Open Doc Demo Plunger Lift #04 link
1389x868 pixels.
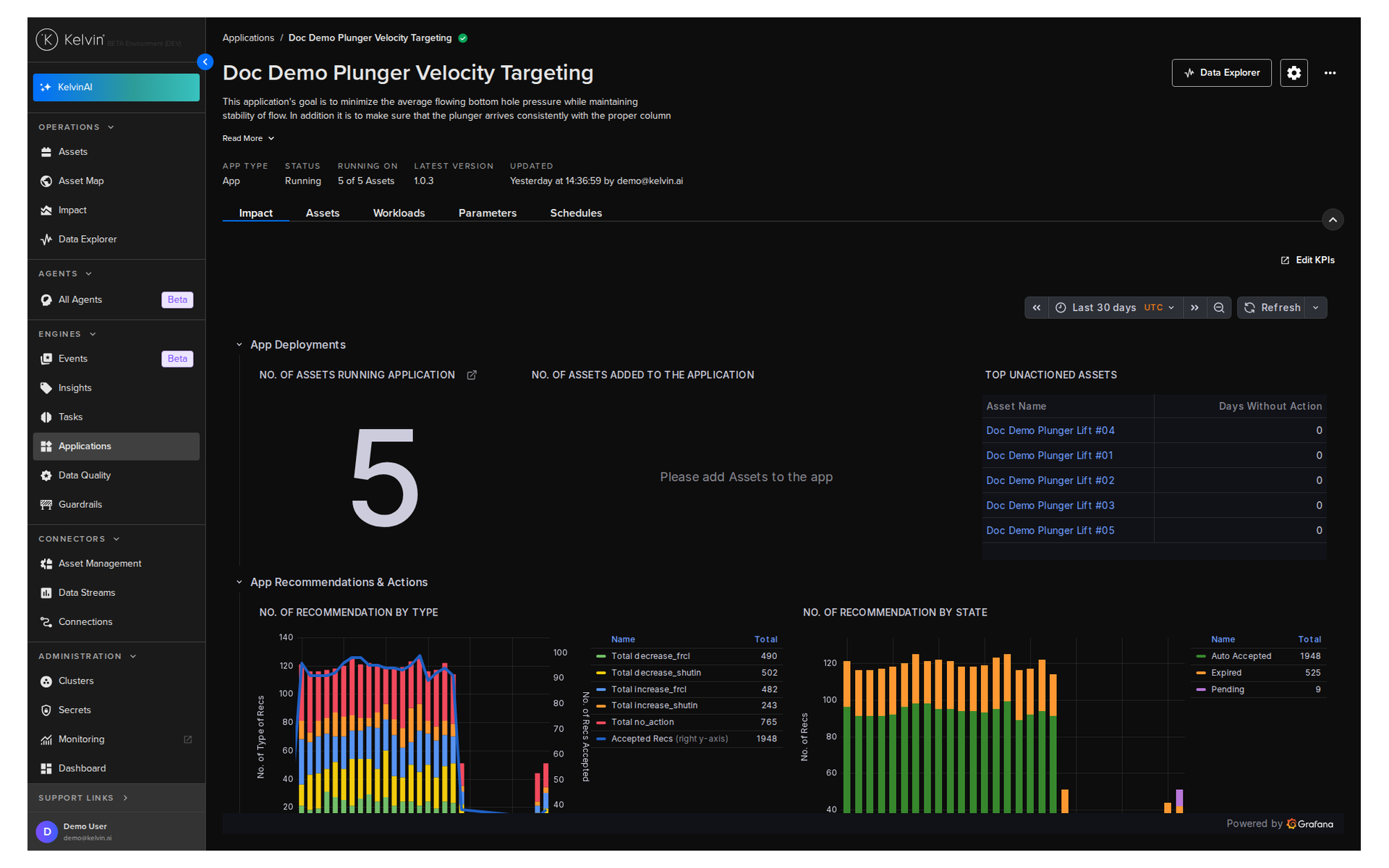(1050, 430)
